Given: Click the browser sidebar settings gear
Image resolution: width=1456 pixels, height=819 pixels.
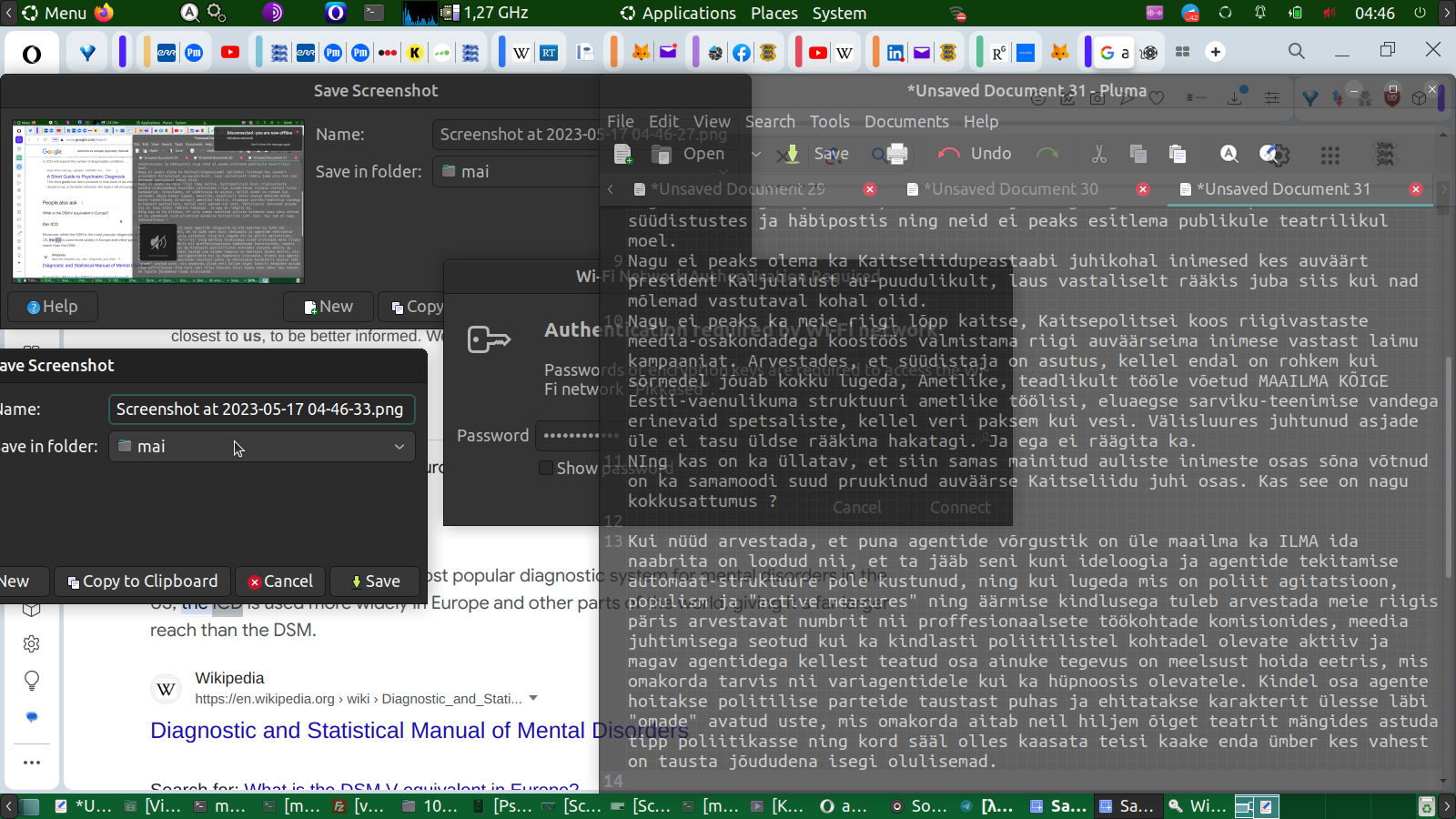Looking at the screenshot, I should [x=32, y=644].
